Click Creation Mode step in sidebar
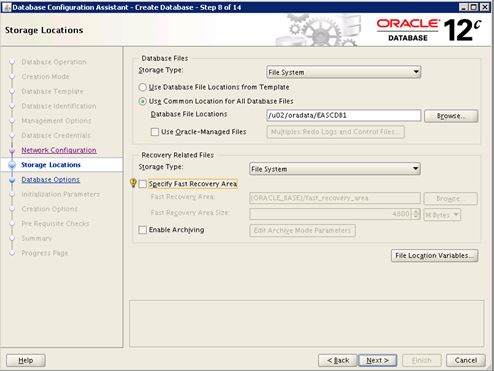494x371 pixels. (x=45, y=77)
